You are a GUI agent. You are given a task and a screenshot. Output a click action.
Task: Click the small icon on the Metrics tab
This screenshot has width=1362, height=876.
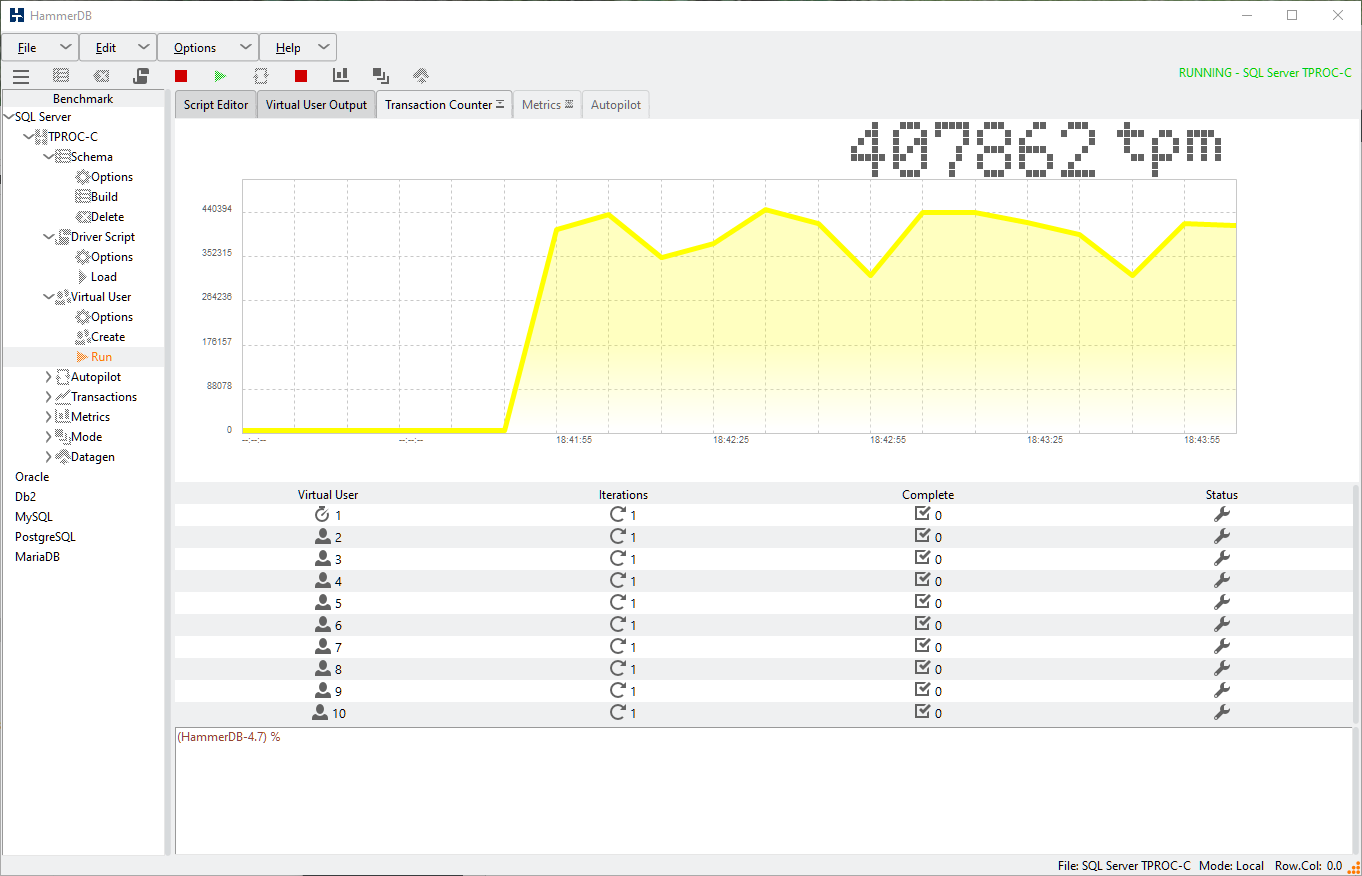point(569,104)
